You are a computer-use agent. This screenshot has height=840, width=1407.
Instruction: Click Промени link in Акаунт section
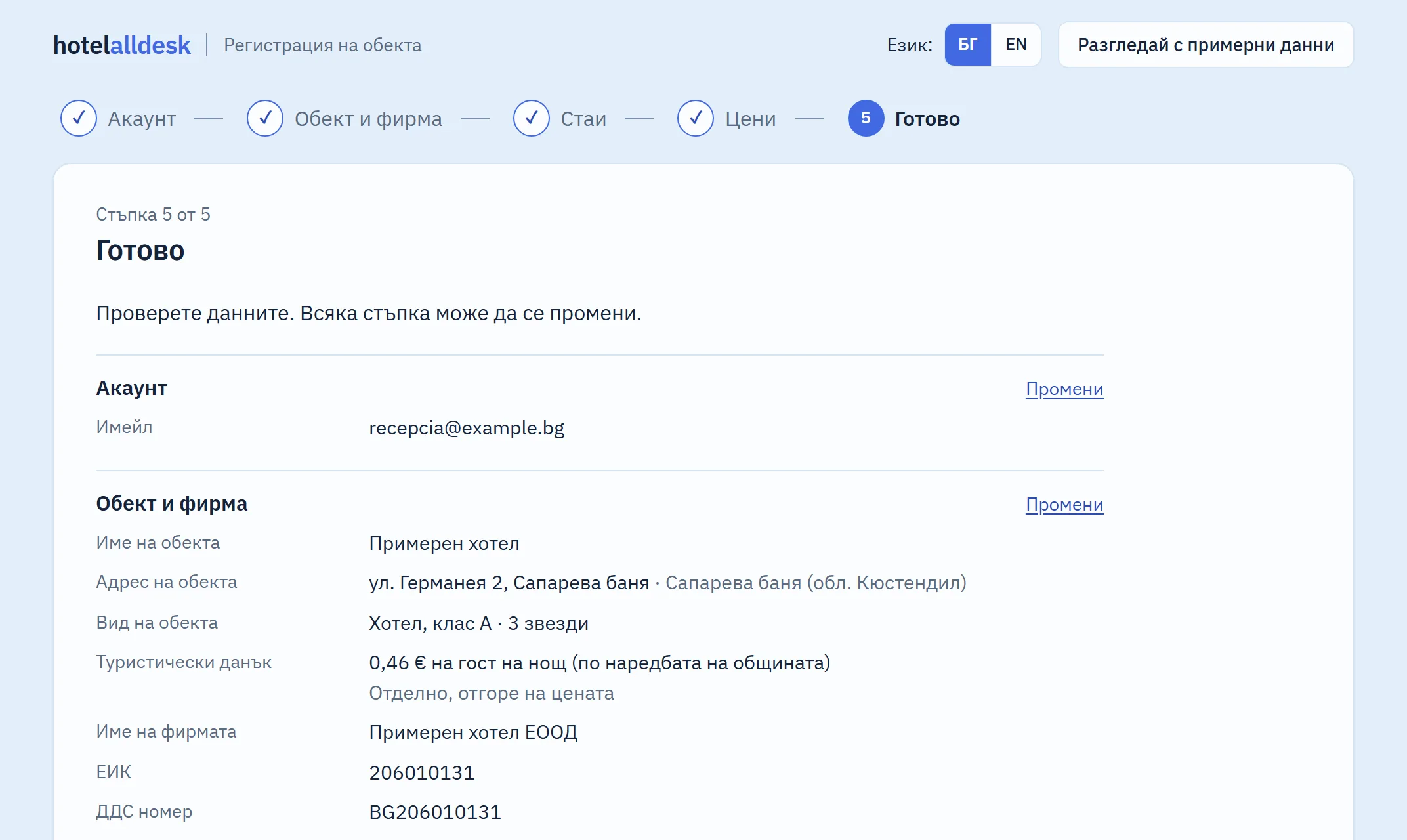[1064, 389]
